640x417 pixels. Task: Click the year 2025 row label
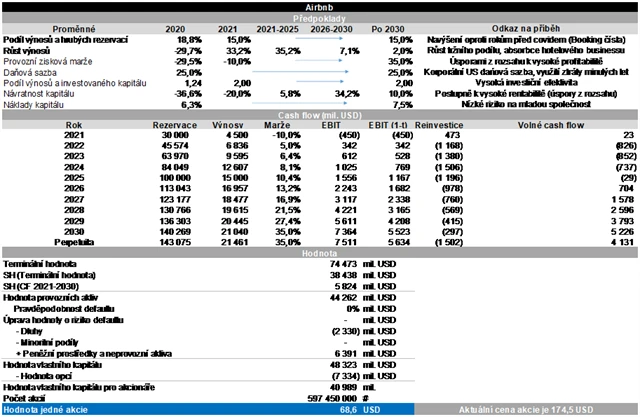tap(74, 178)
